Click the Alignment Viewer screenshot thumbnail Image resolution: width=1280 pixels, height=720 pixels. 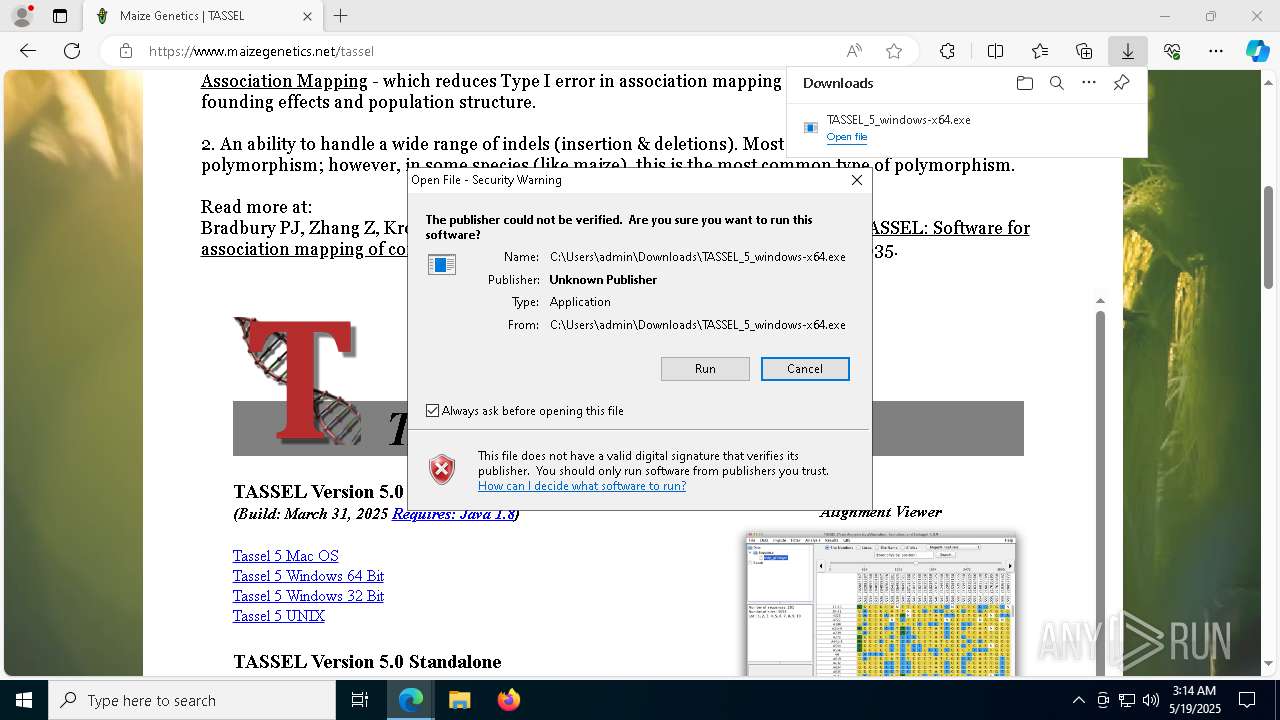coord(881,605)
